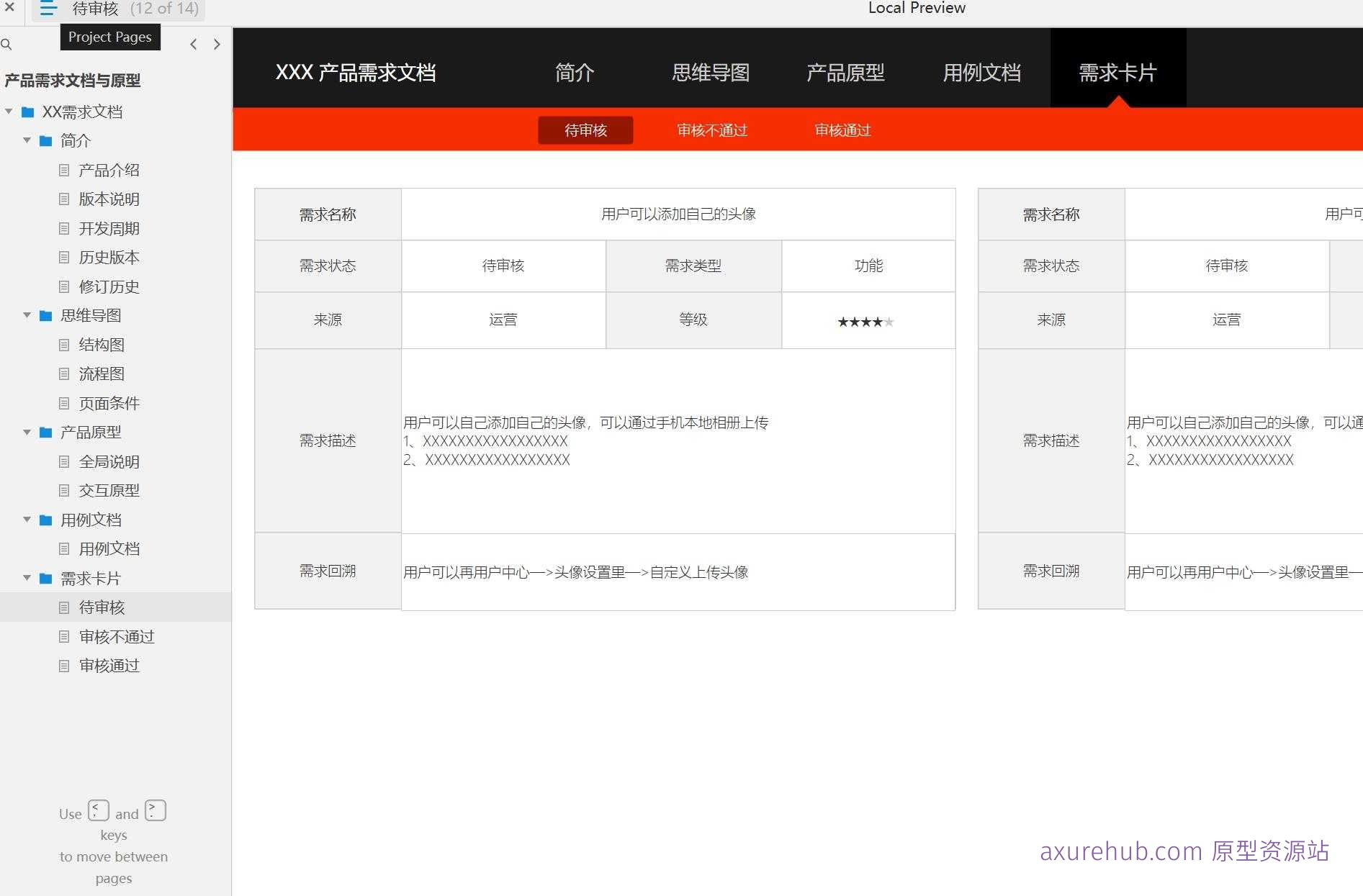The height and width of the screenshot is (896, 1363).
Task: Collapse the 用例文档 folder
Action: click(27, 520)
